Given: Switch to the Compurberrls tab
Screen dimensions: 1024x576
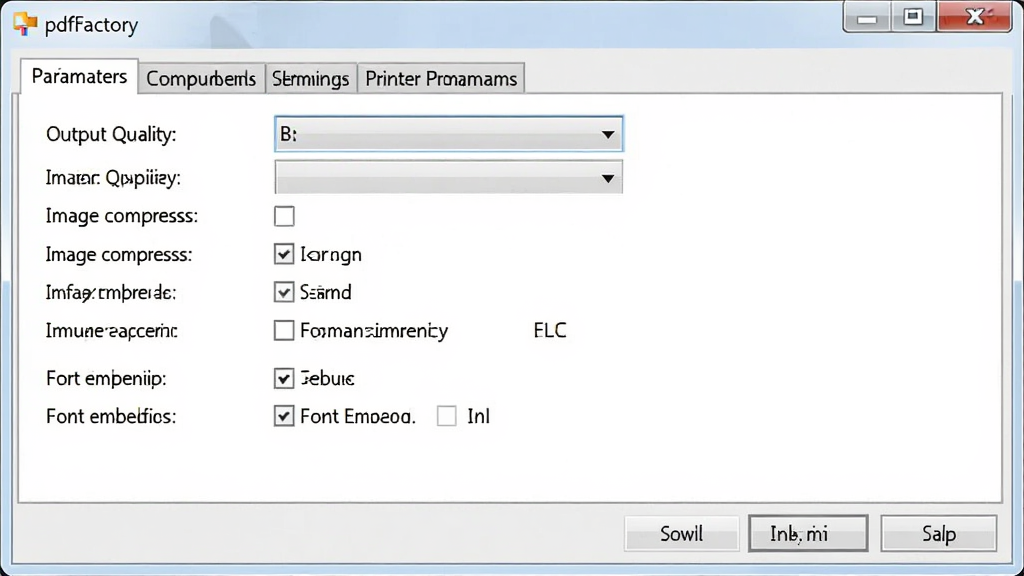Looking at the screenshot, I should [x=201, y=78].
